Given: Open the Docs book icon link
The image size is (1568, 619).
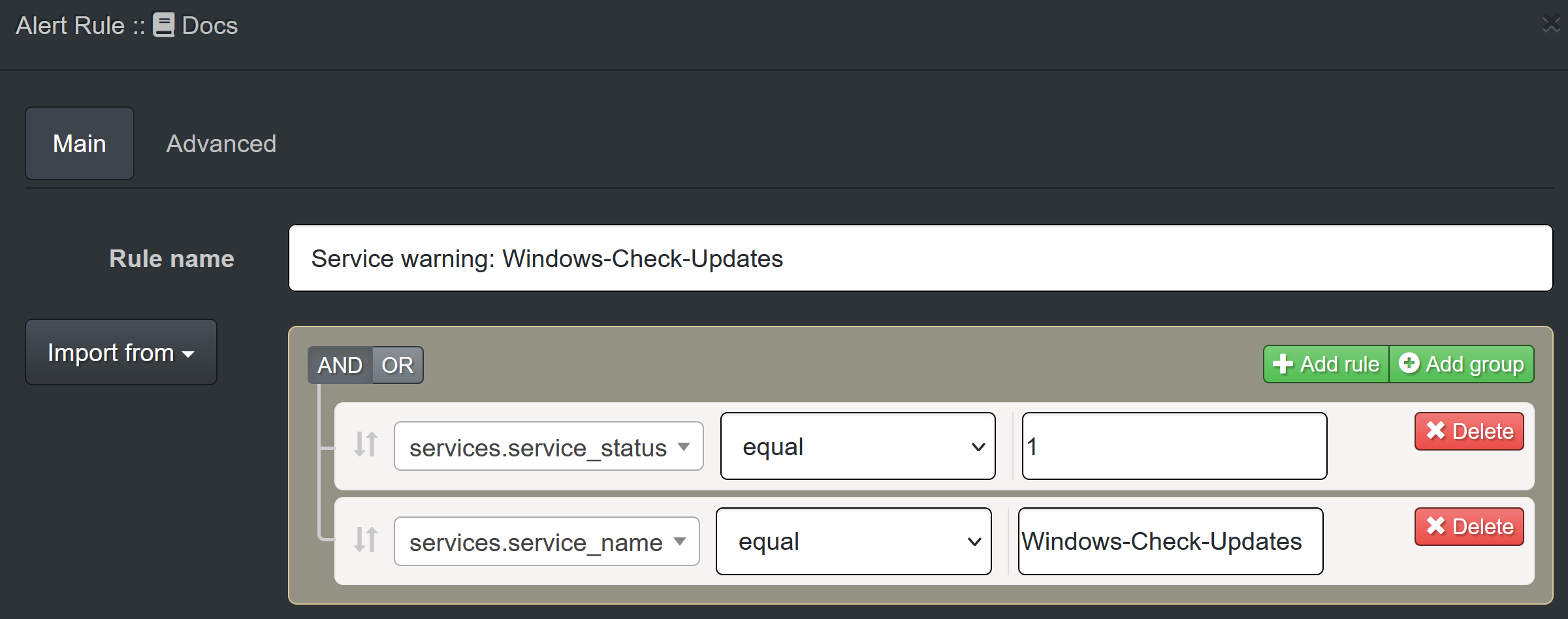Looking at the screenshot, I should (163, 25).
